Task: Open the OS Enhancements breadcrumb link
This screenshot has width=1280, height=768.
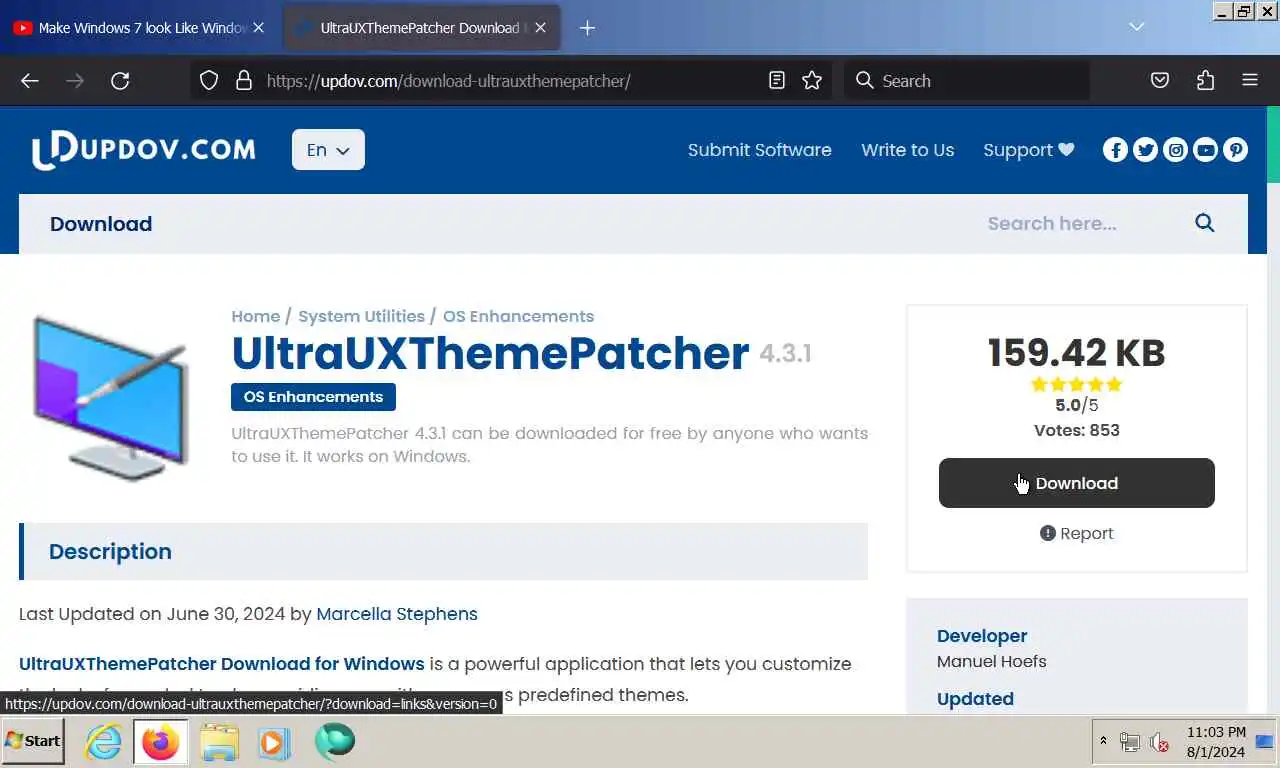Action: pyautogui.click(x=518, y=316)
